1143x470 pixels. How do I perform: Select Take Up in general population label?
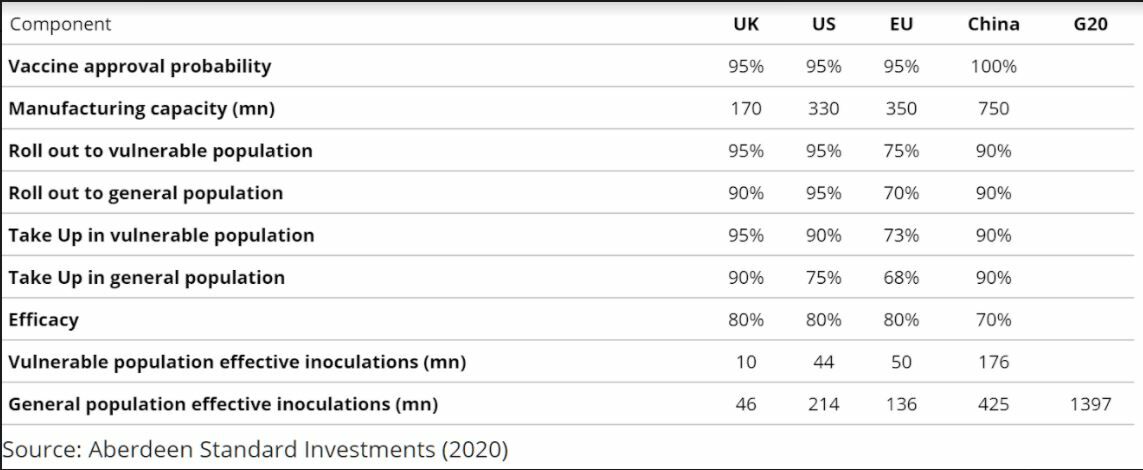tap(146, 277)
